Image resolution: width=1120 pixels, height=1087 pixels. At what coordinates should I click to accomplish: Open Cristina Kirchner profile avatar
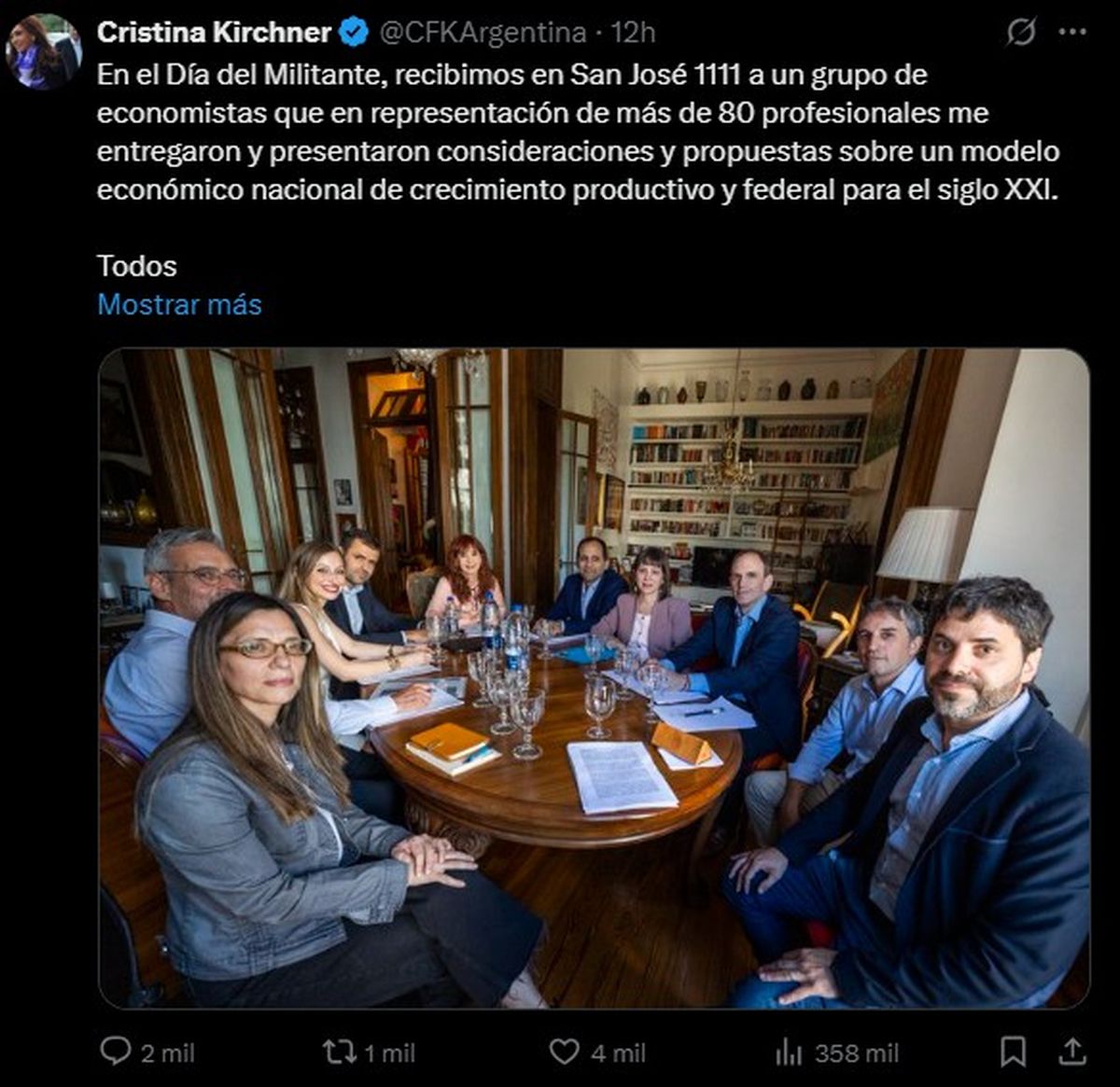pyautogui.click(x=43, y=51)
